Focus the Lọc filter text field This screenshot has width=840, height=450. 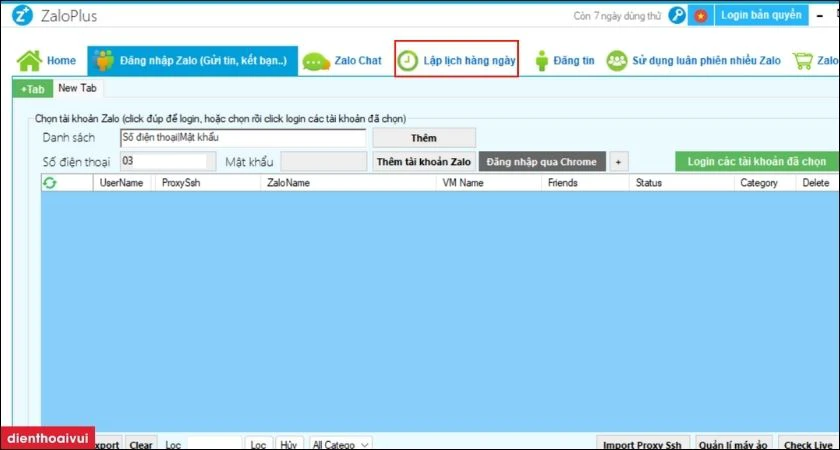pos(215,444)
